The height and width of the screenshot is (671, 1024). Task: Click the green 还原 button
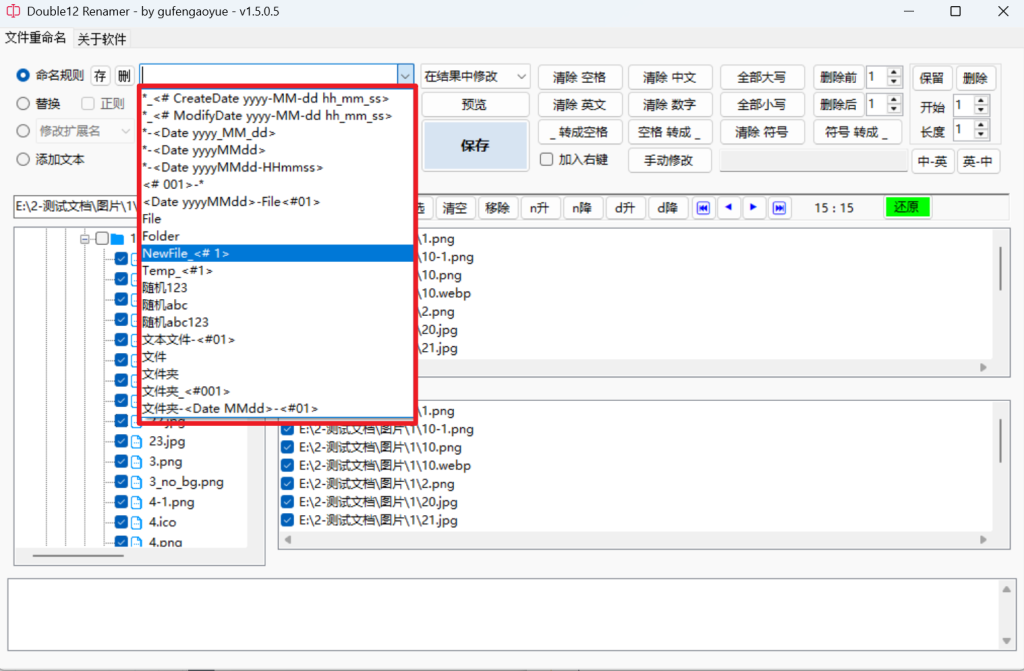point(906,207)
